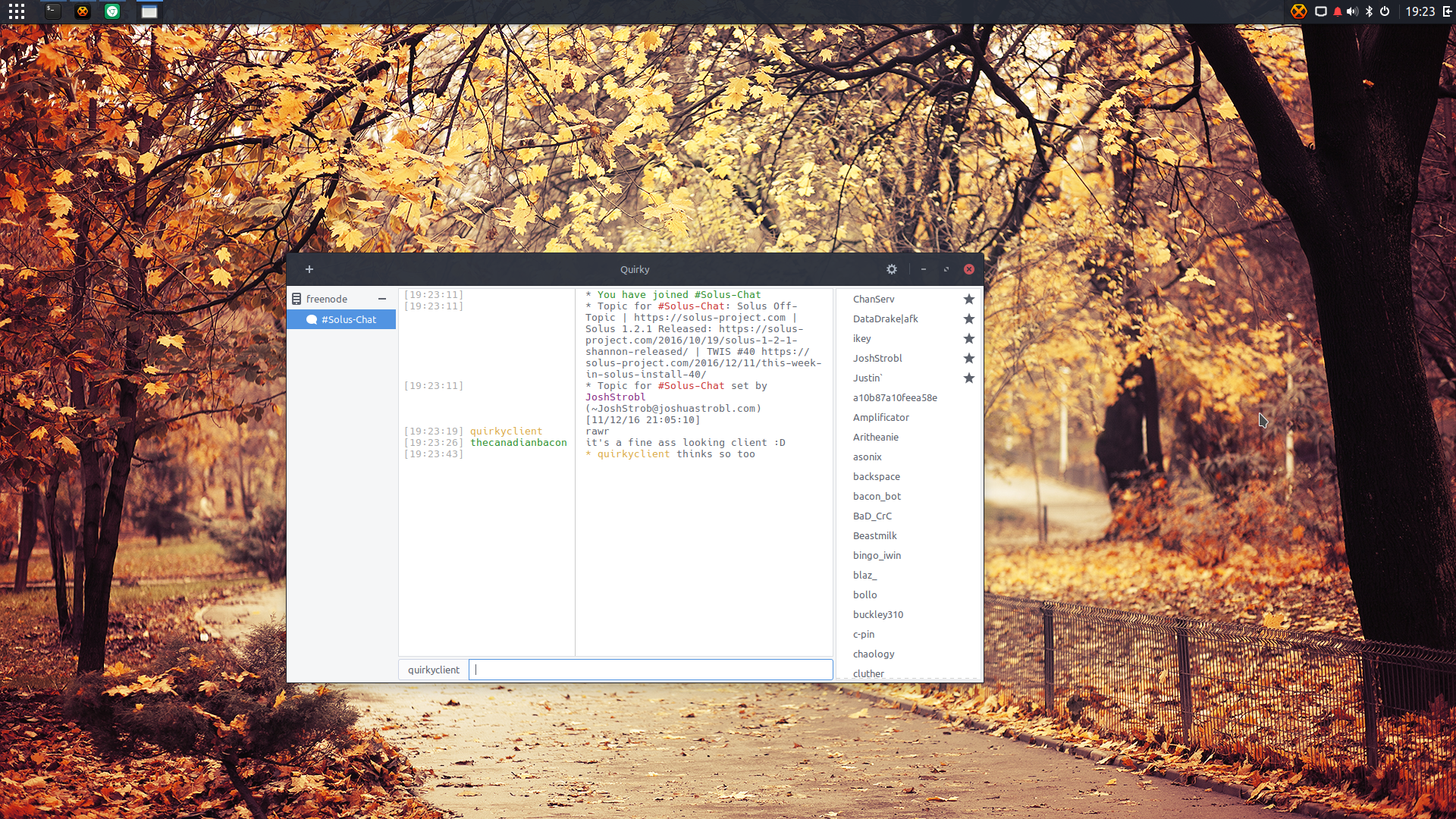Click star next to ikey

[x=968, y=338]
